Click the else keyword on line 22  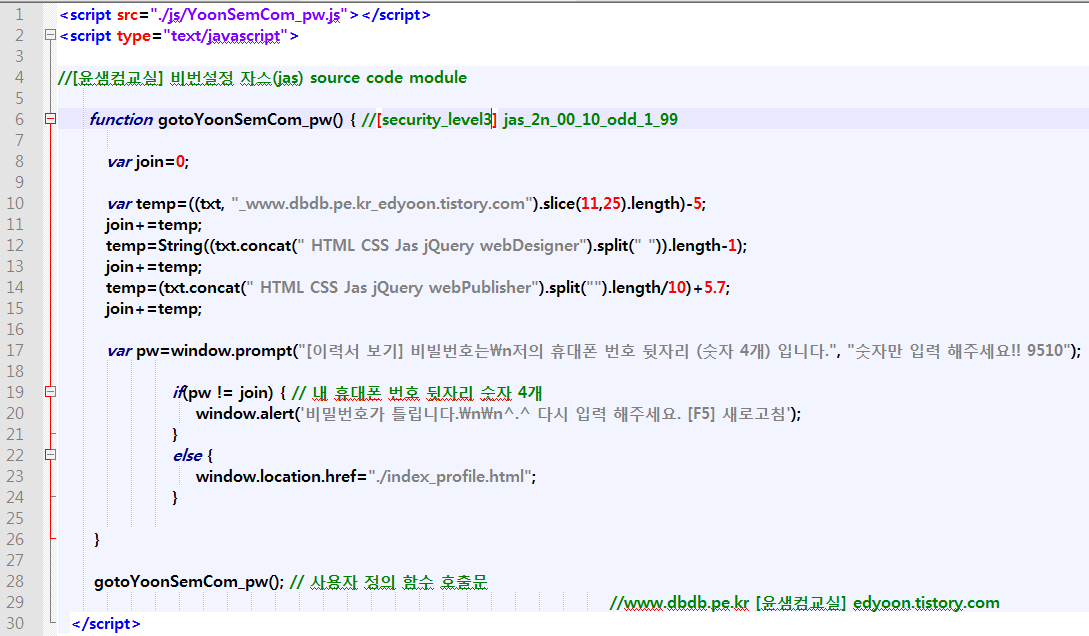pos(188,455)
